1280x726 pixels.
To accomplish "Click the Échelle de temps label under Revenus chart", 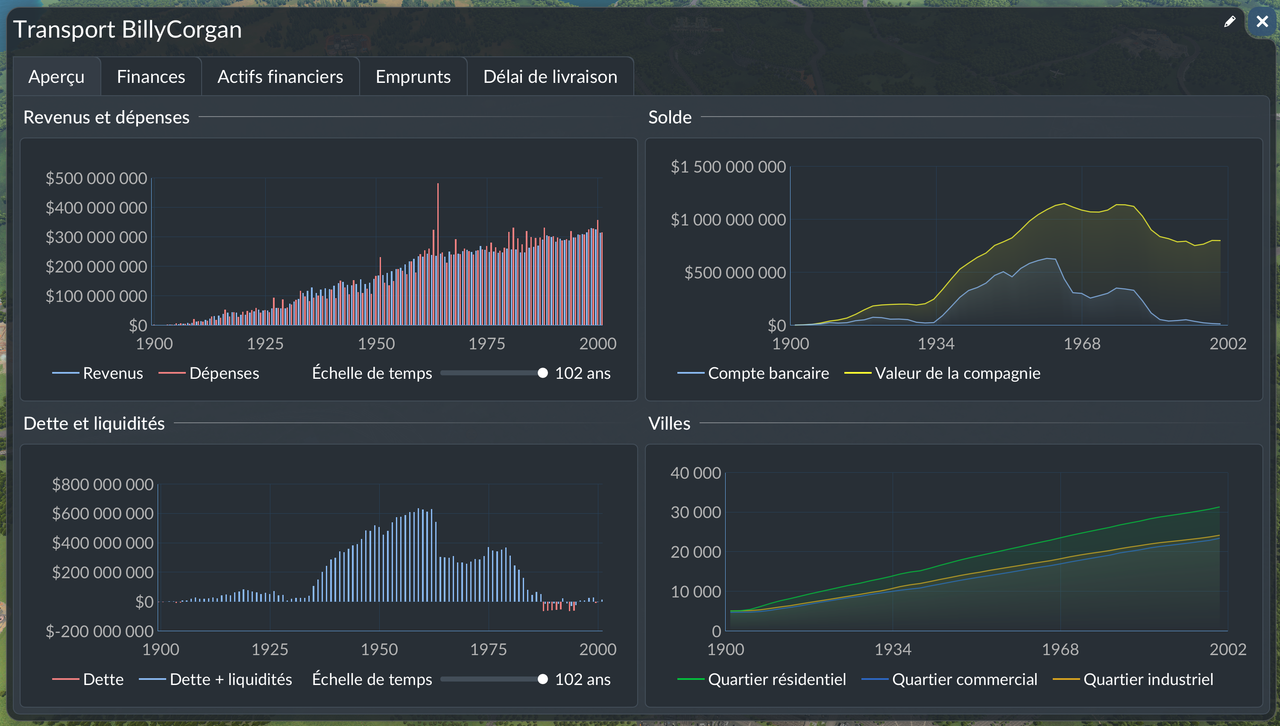I will 372,373.
